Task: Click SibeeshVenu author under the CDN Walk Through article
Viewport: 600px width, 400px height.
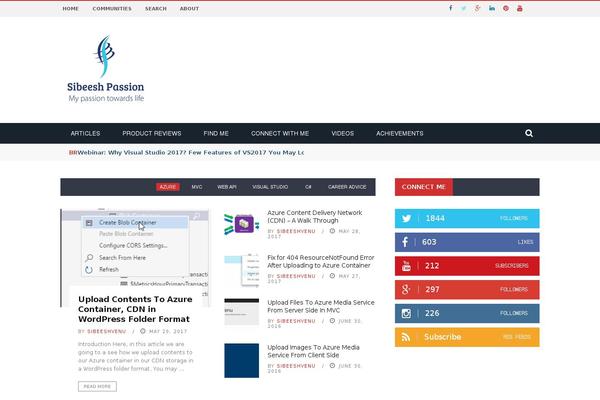Action: pos(296,231)
